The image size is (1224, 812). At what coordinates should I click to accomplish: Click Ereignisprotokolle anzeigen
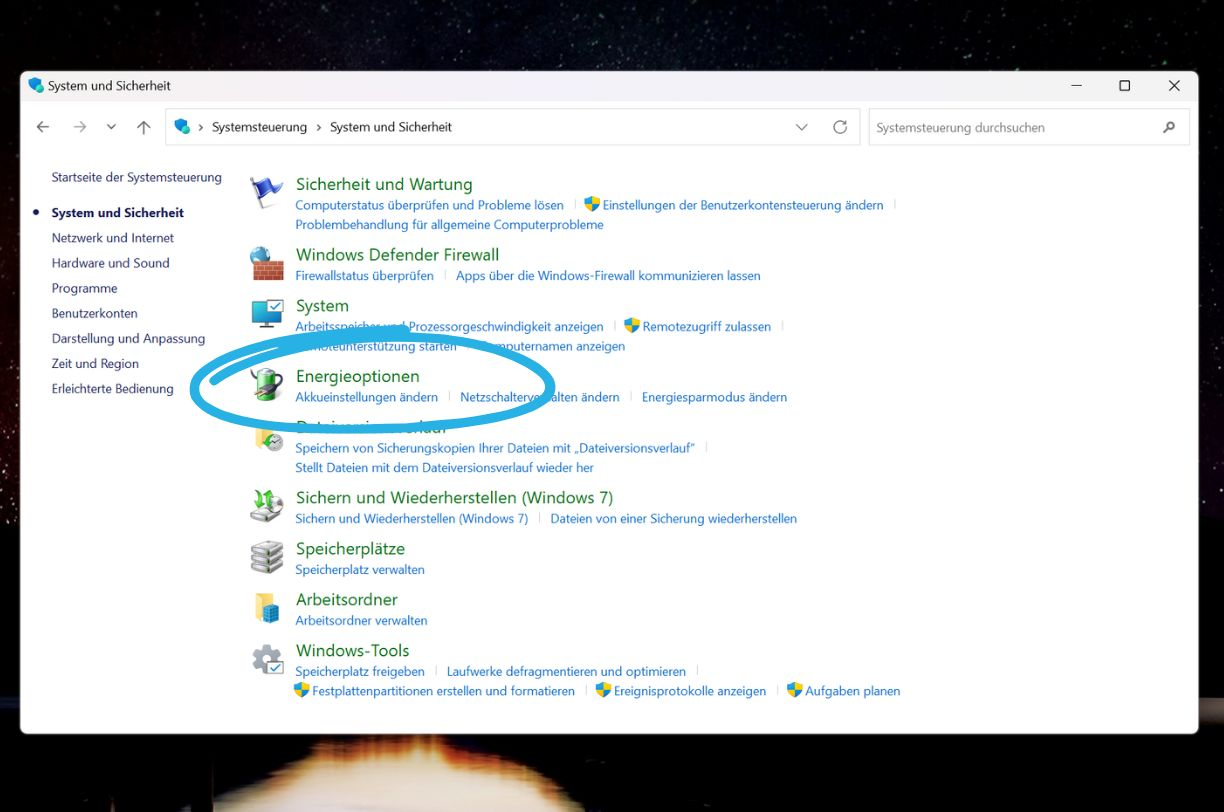tap(690, 691)
